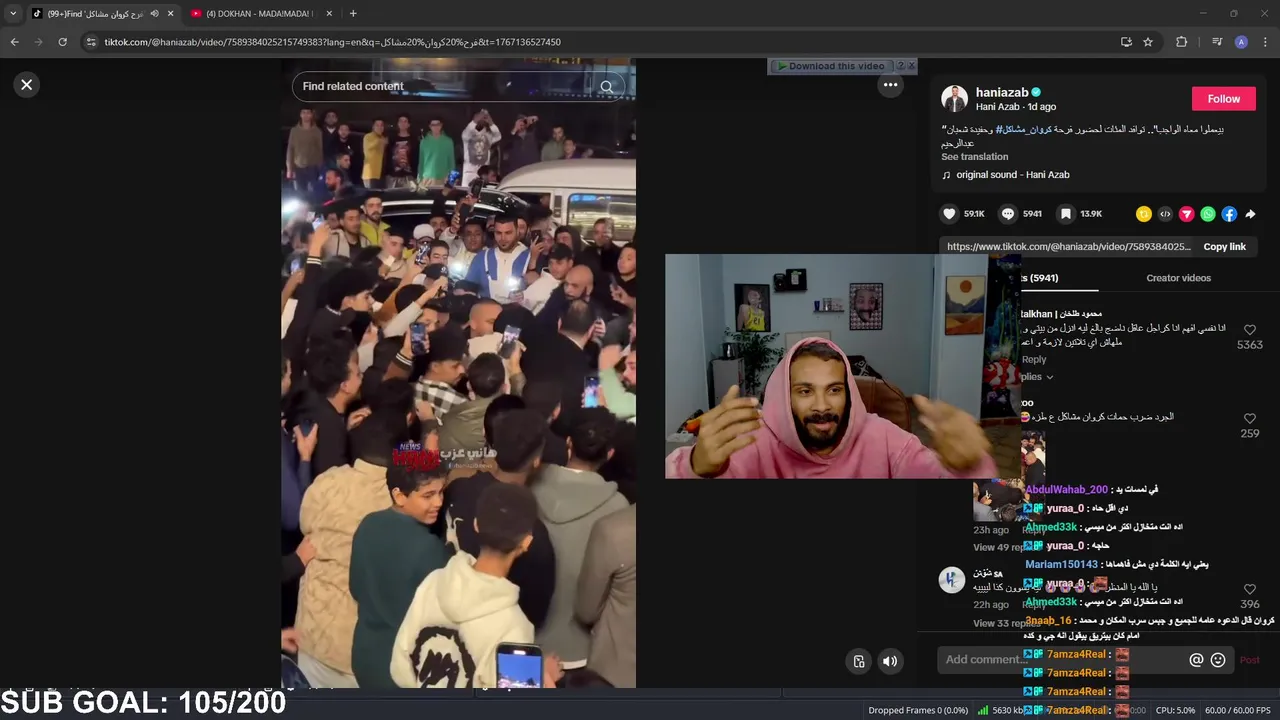Open the media controls music icon
1280x720 pixels.
(x=1217, y=42)
